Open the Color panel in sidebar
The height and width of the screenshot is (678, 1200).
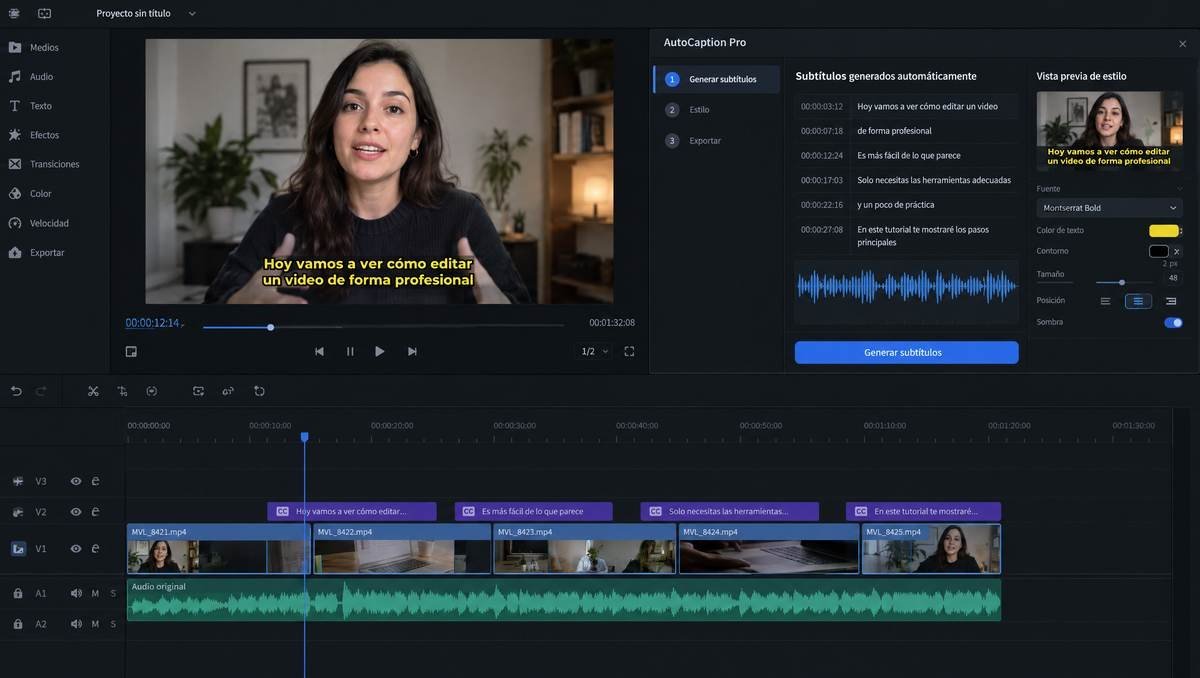click(30, 193)
